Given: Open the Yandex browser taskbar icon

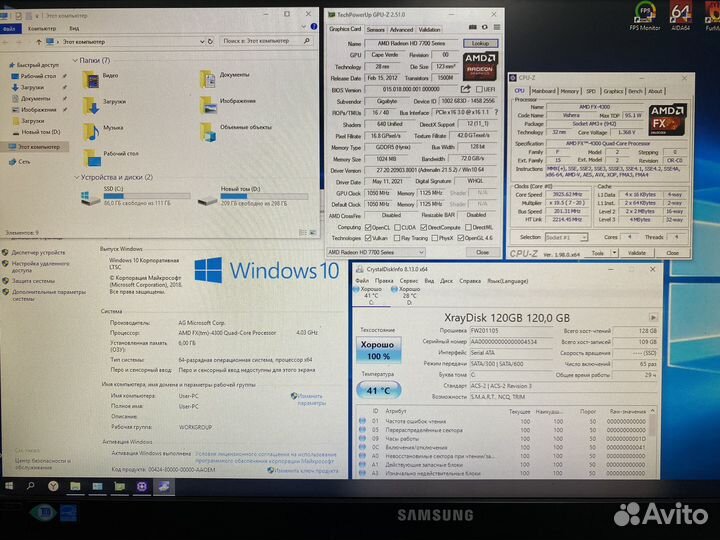Looking at the screenshot, I should pyautogui.click(x=53, y=486).
